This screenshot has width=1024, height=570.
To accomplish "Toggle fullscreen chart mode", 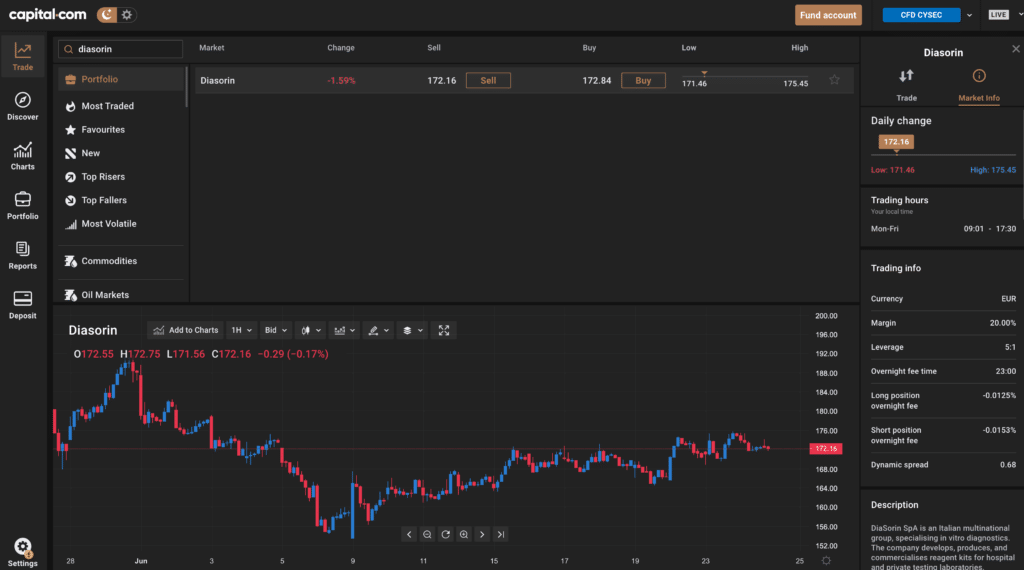I will pyautogui.click(x=444, y=330).
